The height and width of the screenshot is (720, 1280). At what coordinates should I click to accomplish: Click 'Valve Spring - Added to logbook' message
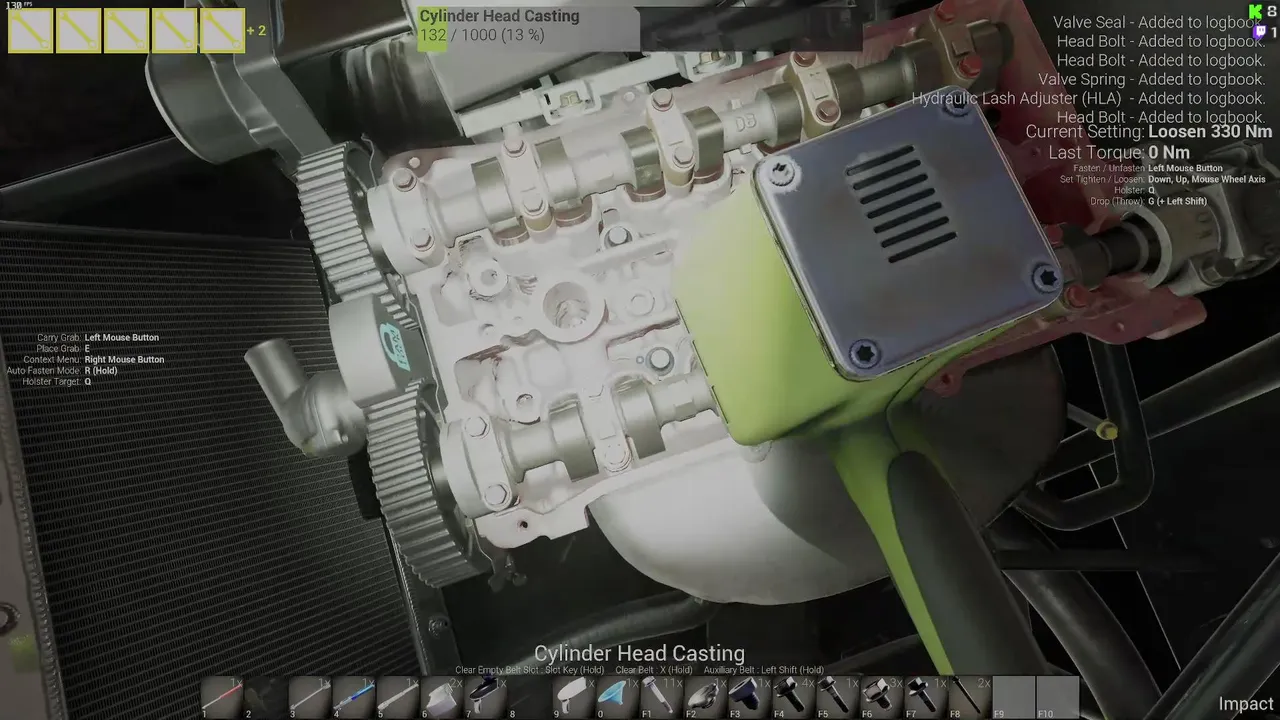(1152, 79)
